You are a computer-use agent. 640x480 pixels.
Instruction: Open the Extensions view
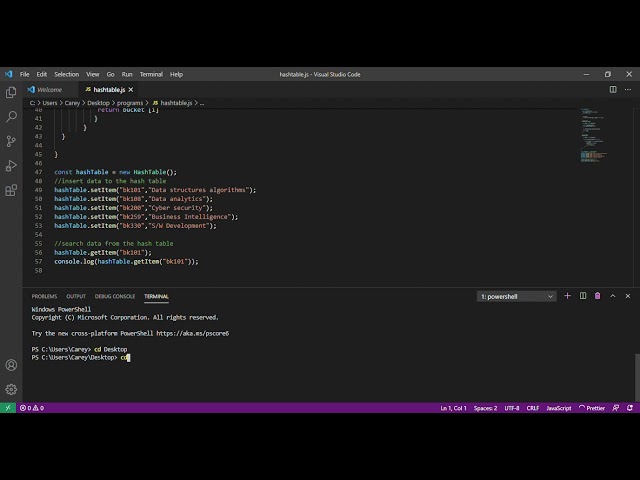pyautogui.click(x=11, y=190)
